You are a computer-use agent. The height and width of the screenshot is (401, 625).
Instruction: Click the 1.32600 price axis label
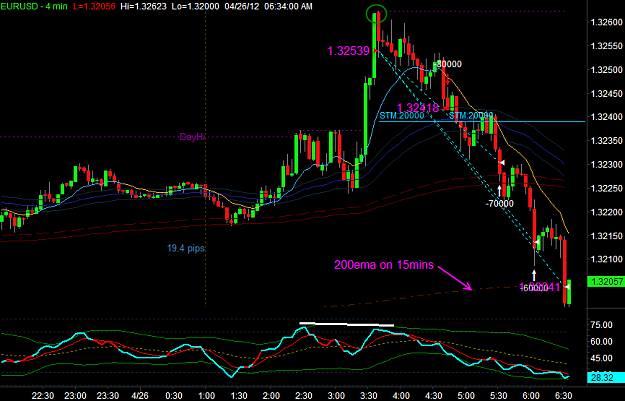click(x=607, y=22)
